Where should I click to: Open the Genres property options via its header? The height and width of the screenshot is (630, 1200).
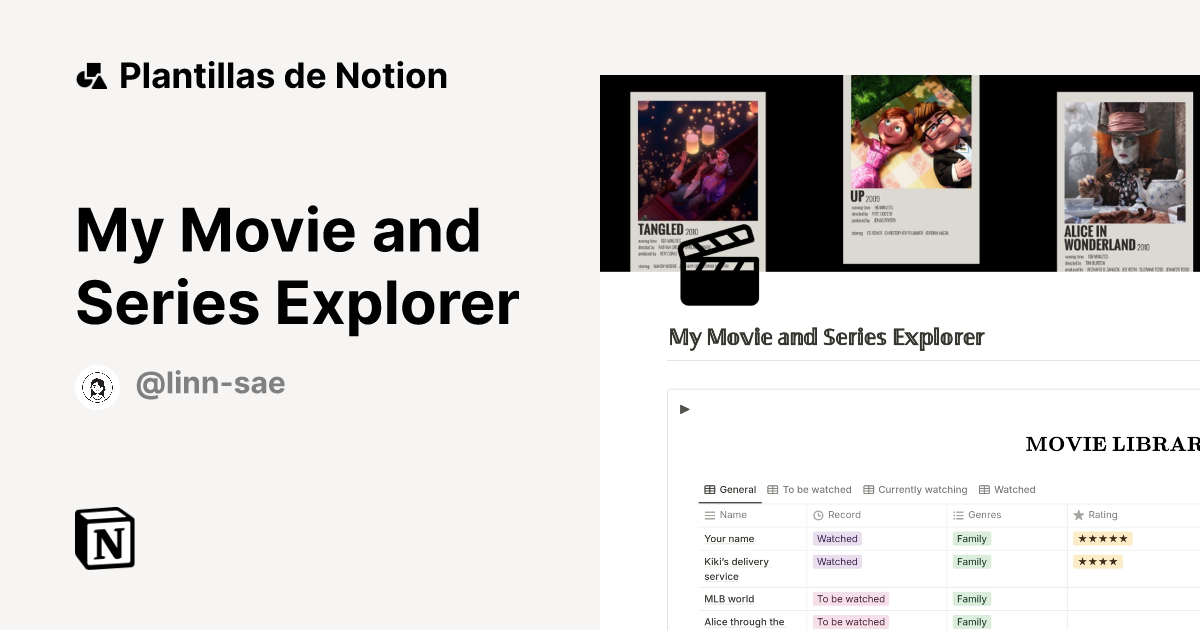[x=982, y=514]
